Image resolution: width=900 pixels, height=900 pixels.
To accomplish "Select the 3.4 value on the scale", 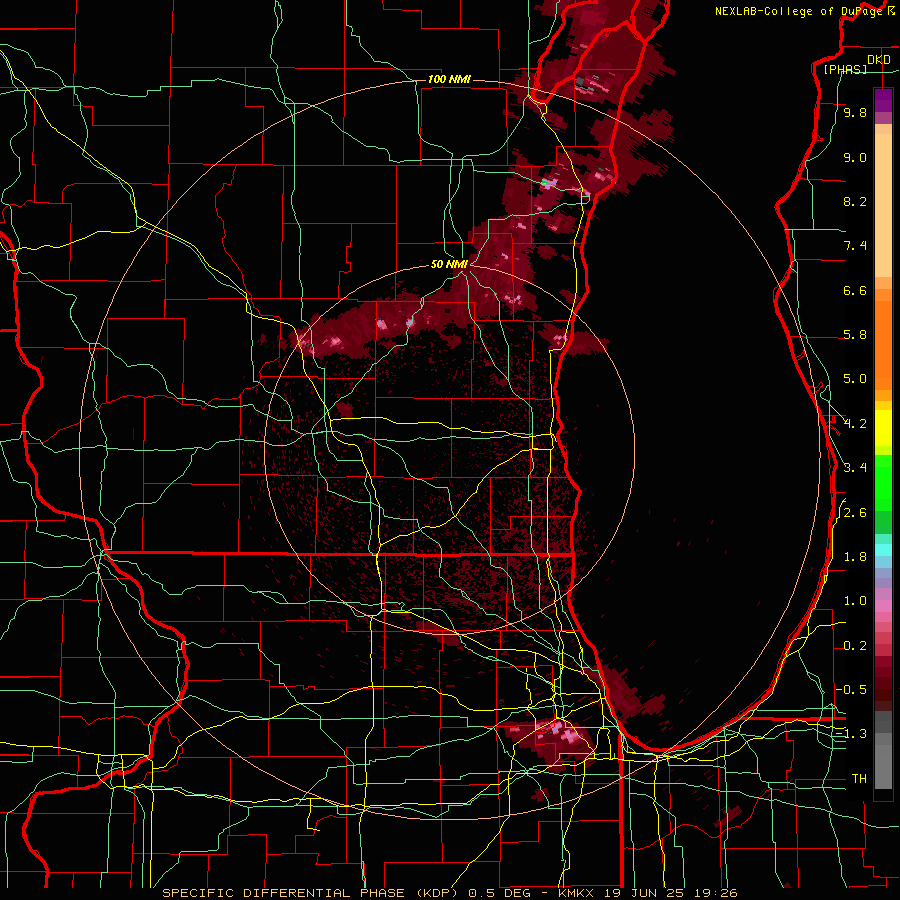I will click(855, 468).
